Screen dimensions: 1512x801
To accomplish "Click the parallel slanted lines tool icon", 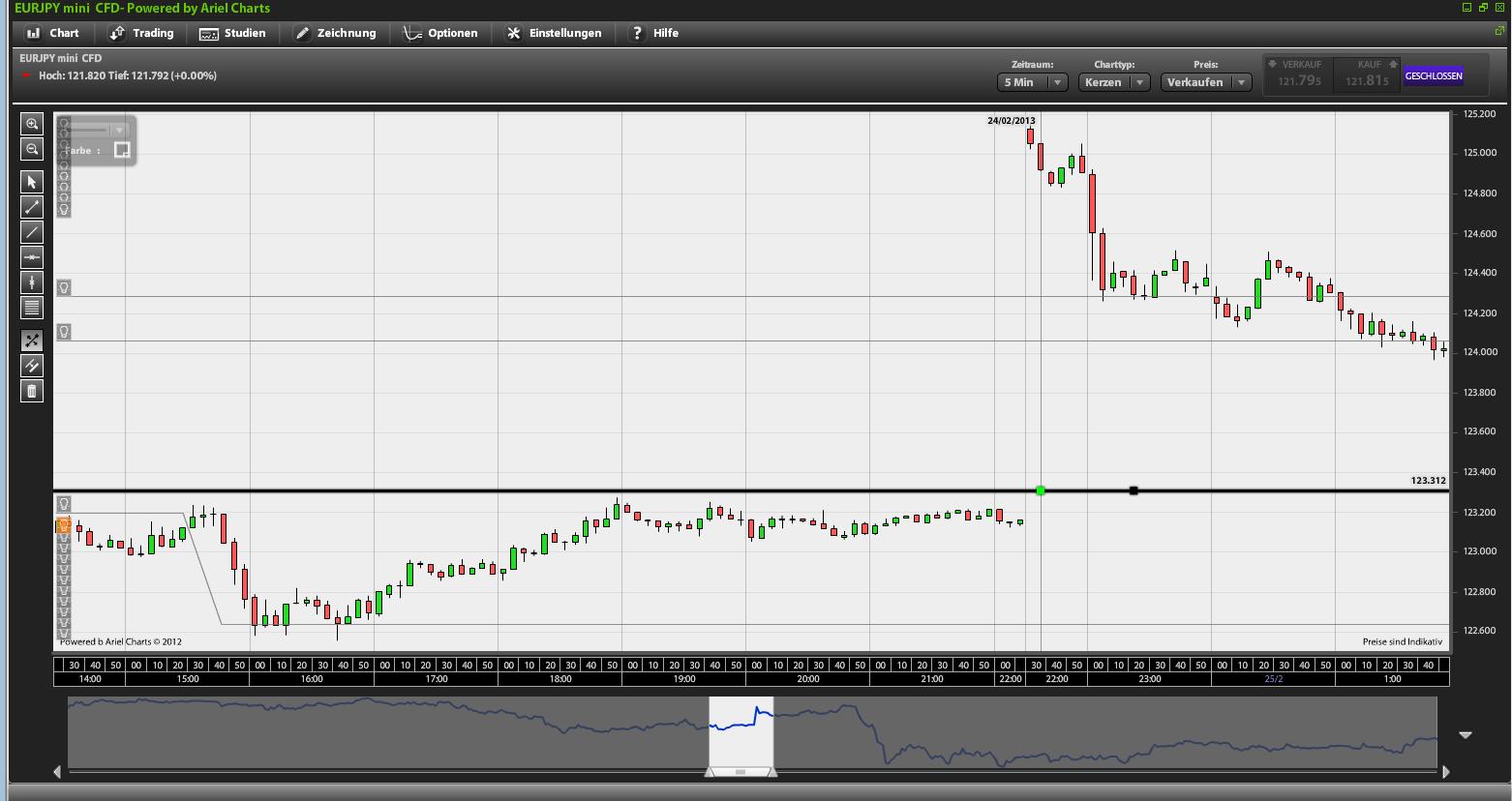I will click(32, 366).
